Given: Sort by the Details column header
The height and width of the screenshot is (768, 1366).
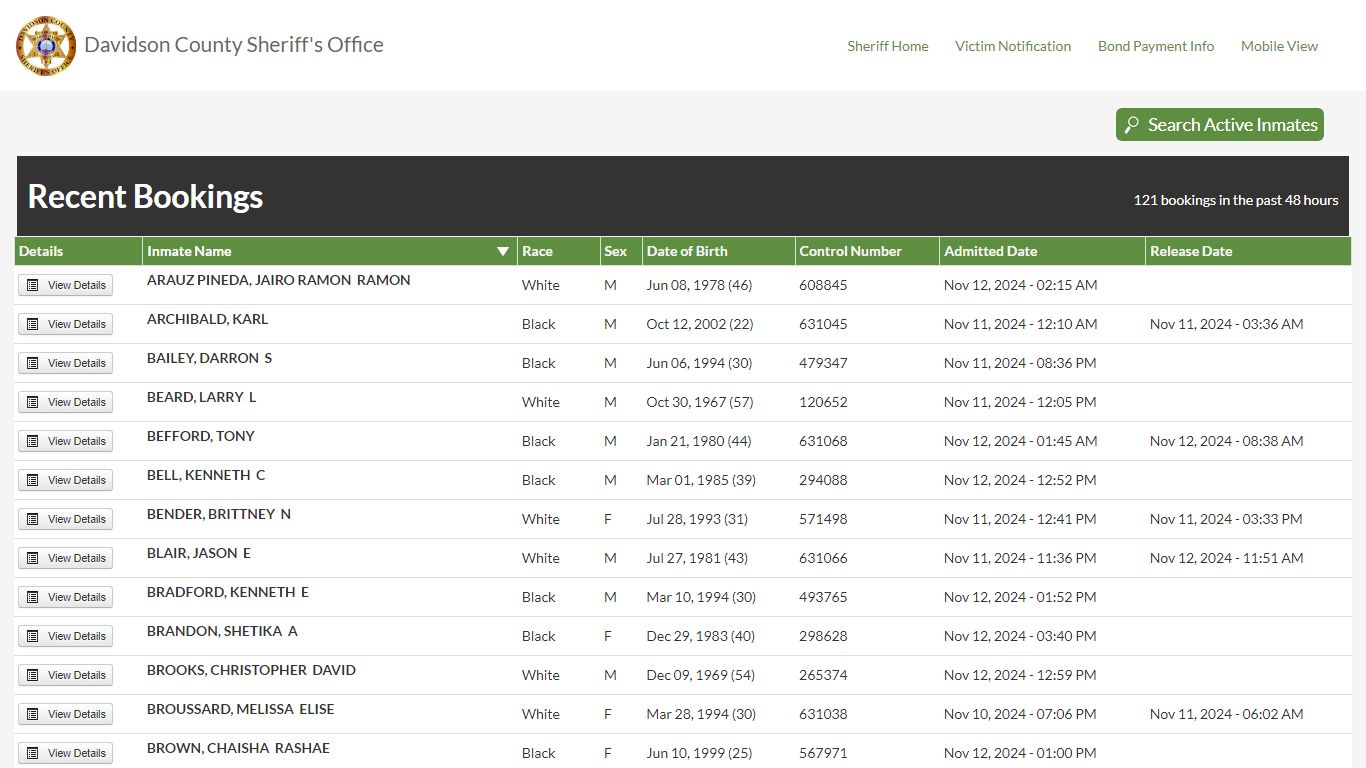Looking at the screenshot, I should [x=79, y=251].
